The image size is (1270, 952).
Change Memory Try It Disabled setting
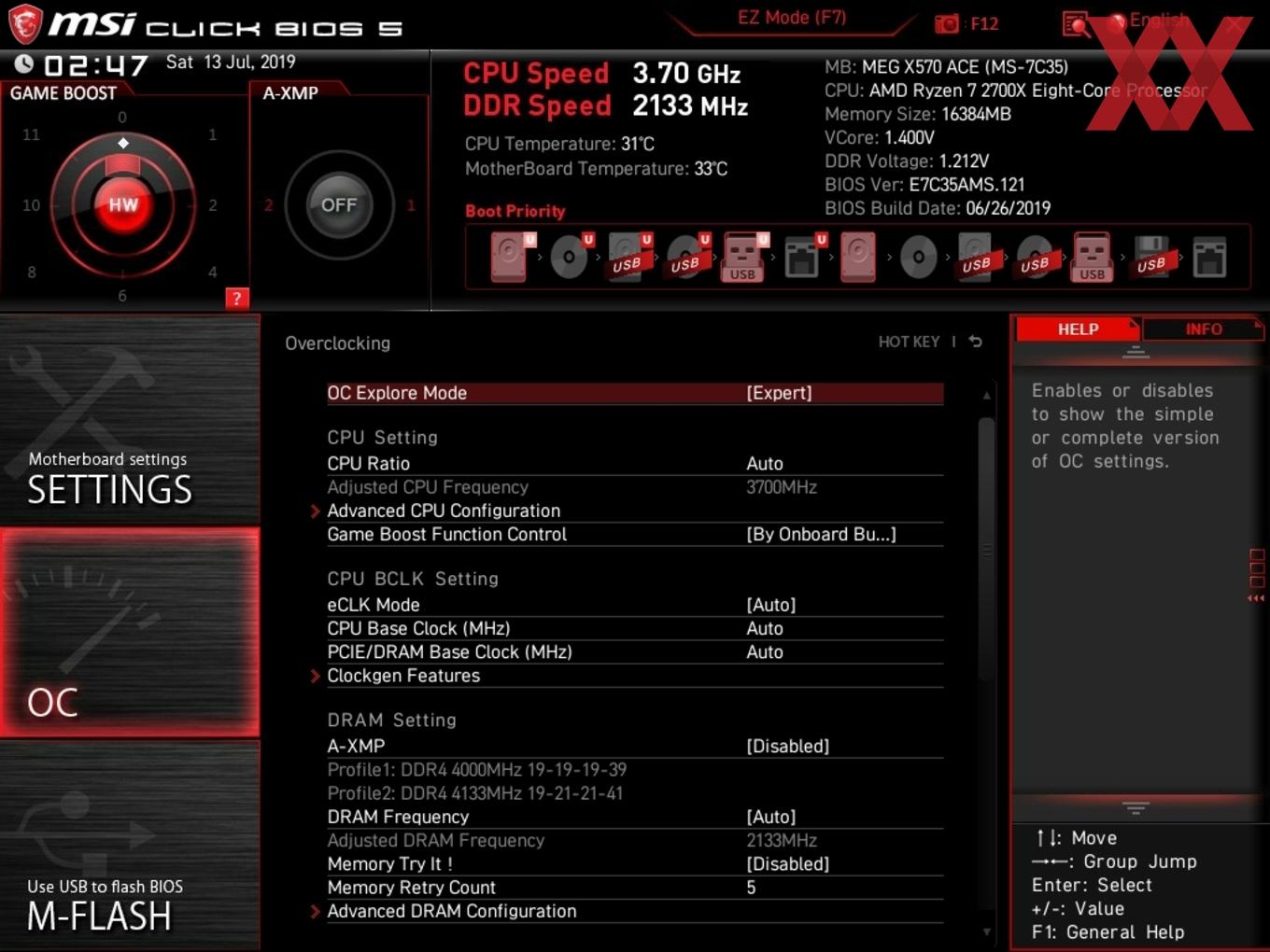pyautogui.click(x=635, y=864)
